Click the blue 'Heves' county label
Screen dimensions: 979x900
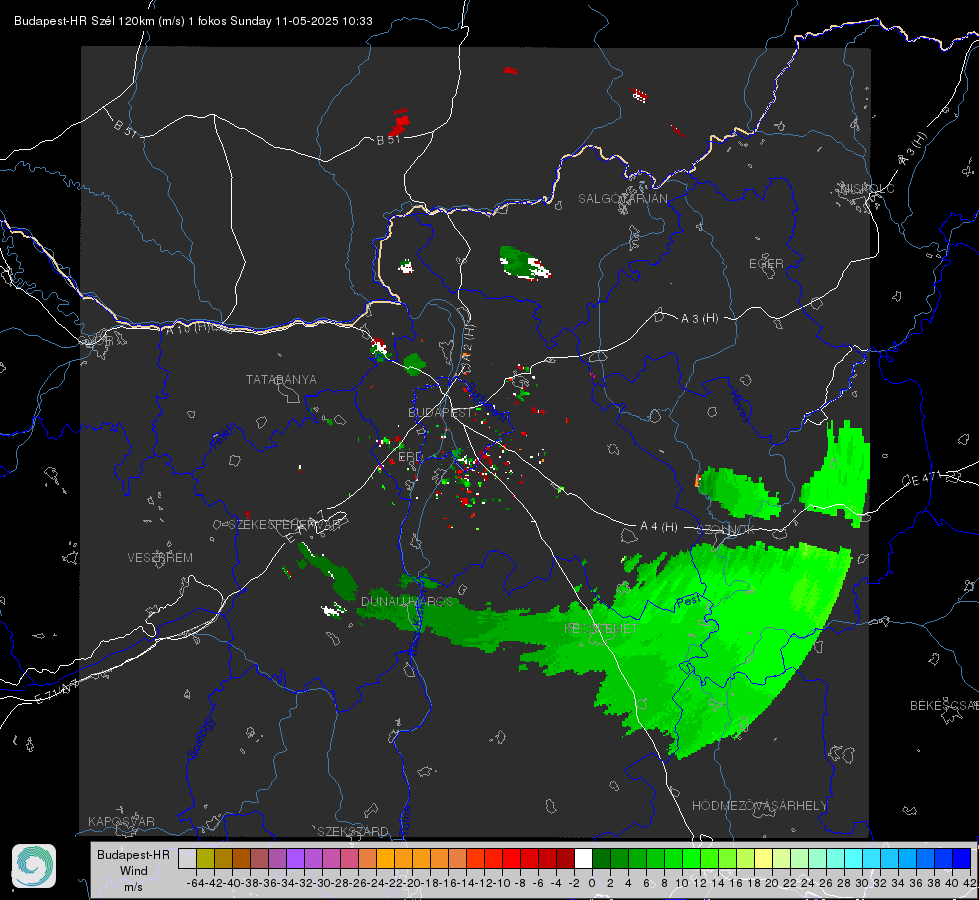[x=739, y=407]
